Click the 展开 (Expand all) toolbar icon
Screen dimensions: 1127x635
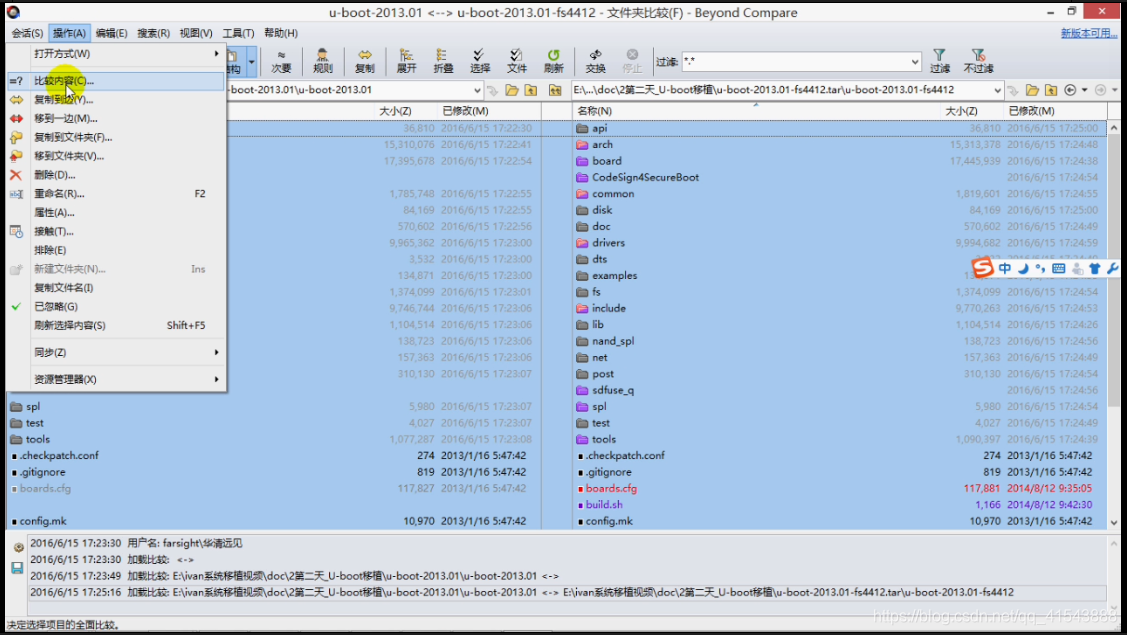(406, 61)
